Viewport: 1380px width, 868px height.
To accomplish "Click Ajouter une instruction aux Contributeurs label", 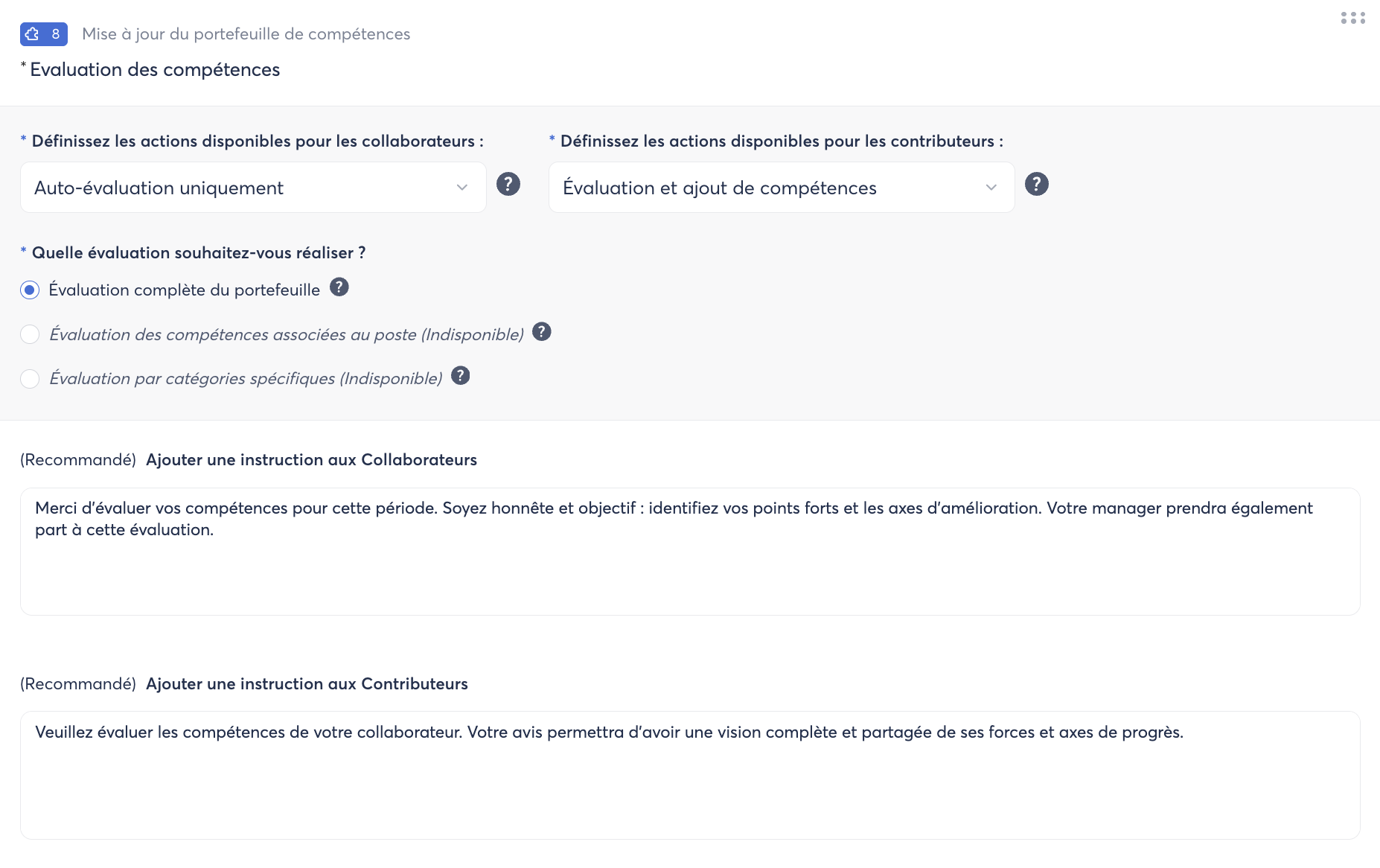I will point(307,684).
